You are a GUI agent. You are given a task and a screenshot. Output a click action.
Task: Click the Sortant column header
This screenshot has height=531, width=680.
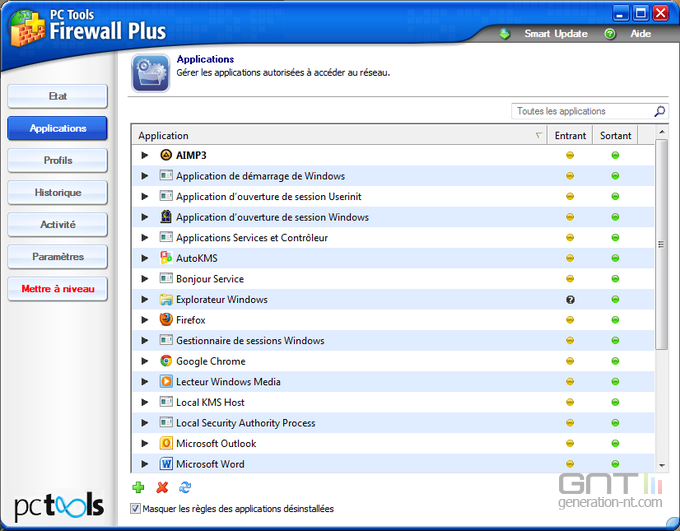click(x=615, y=135)
